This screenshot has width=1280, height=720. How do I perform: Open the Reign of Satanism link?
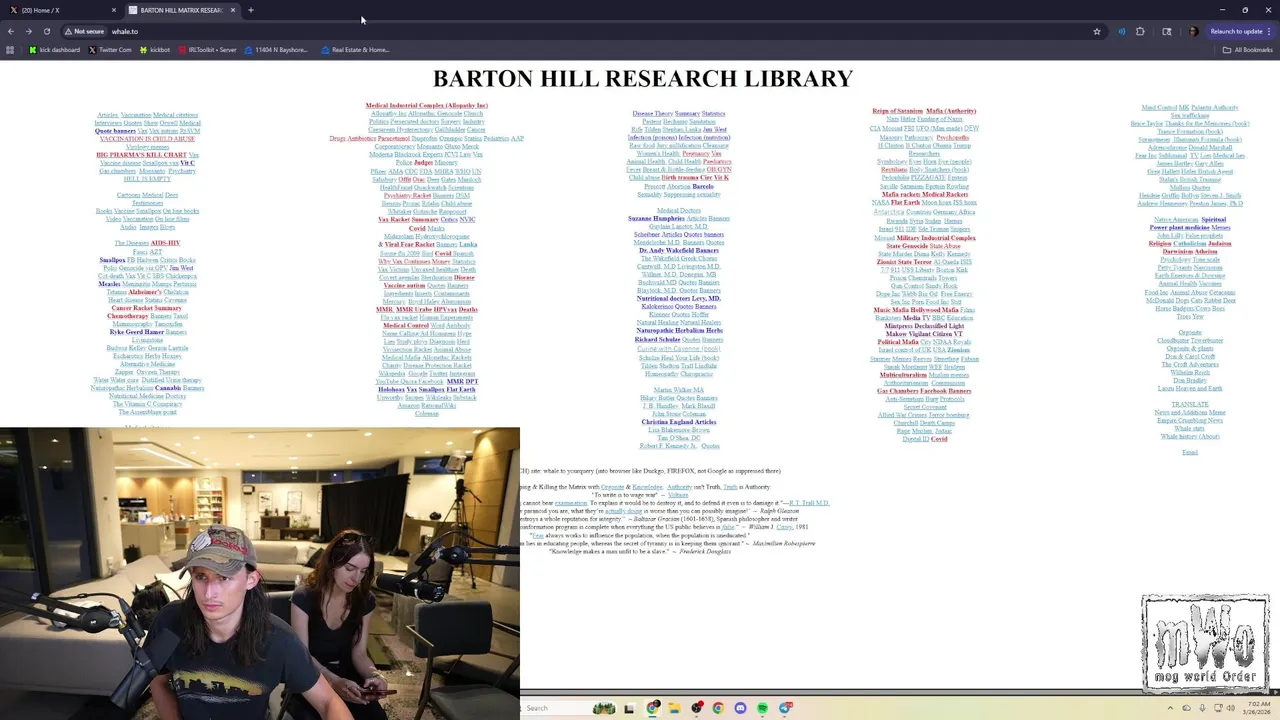(x=897, y=111)
